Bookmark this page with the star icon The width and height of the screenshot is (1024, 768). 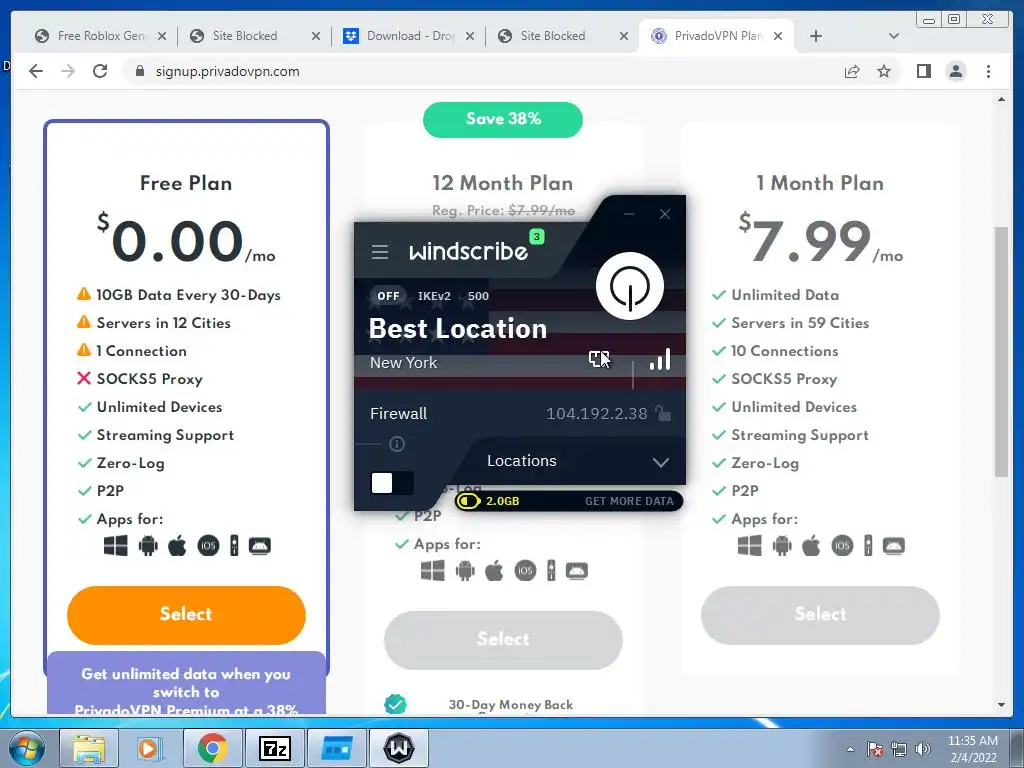coord(884,71)
